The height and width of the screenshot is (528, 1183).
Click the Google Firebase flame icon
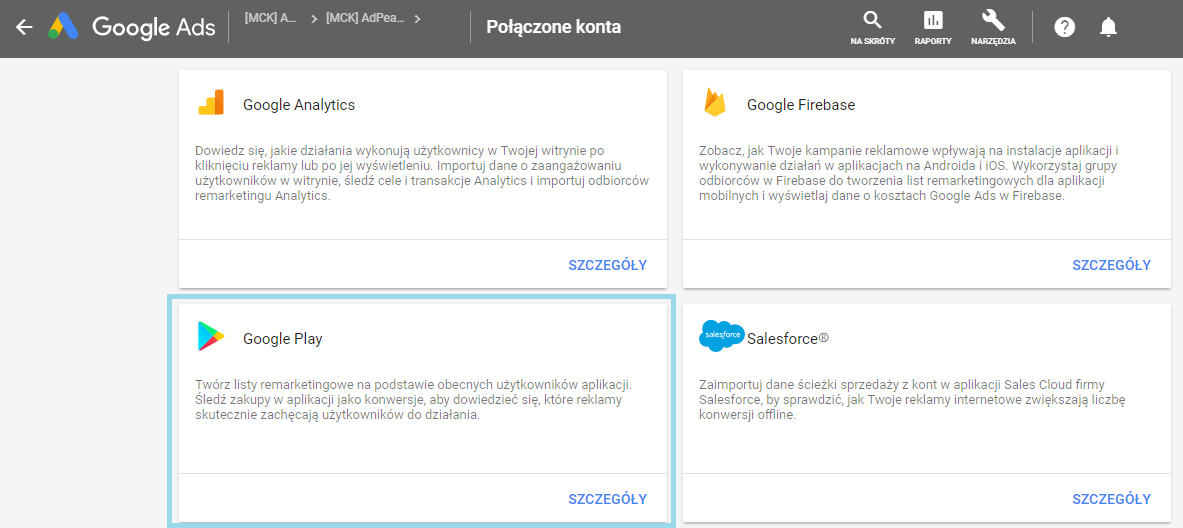pos(714,102)
